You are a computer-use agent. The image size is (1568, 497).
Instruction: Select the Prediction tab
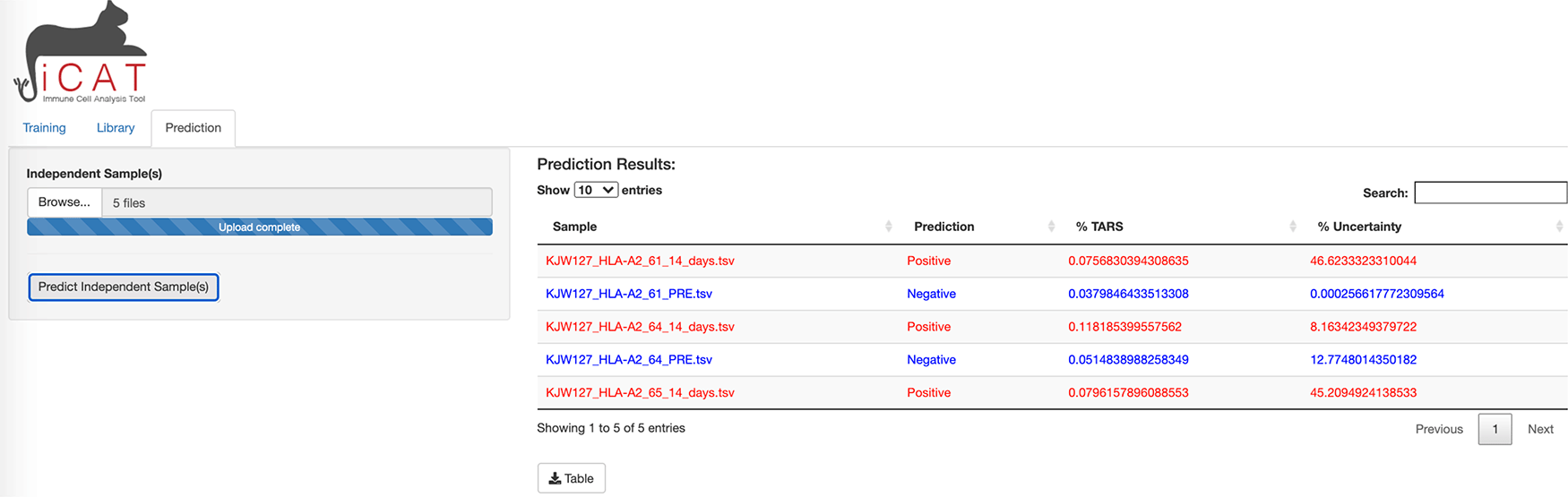(193, 128)
